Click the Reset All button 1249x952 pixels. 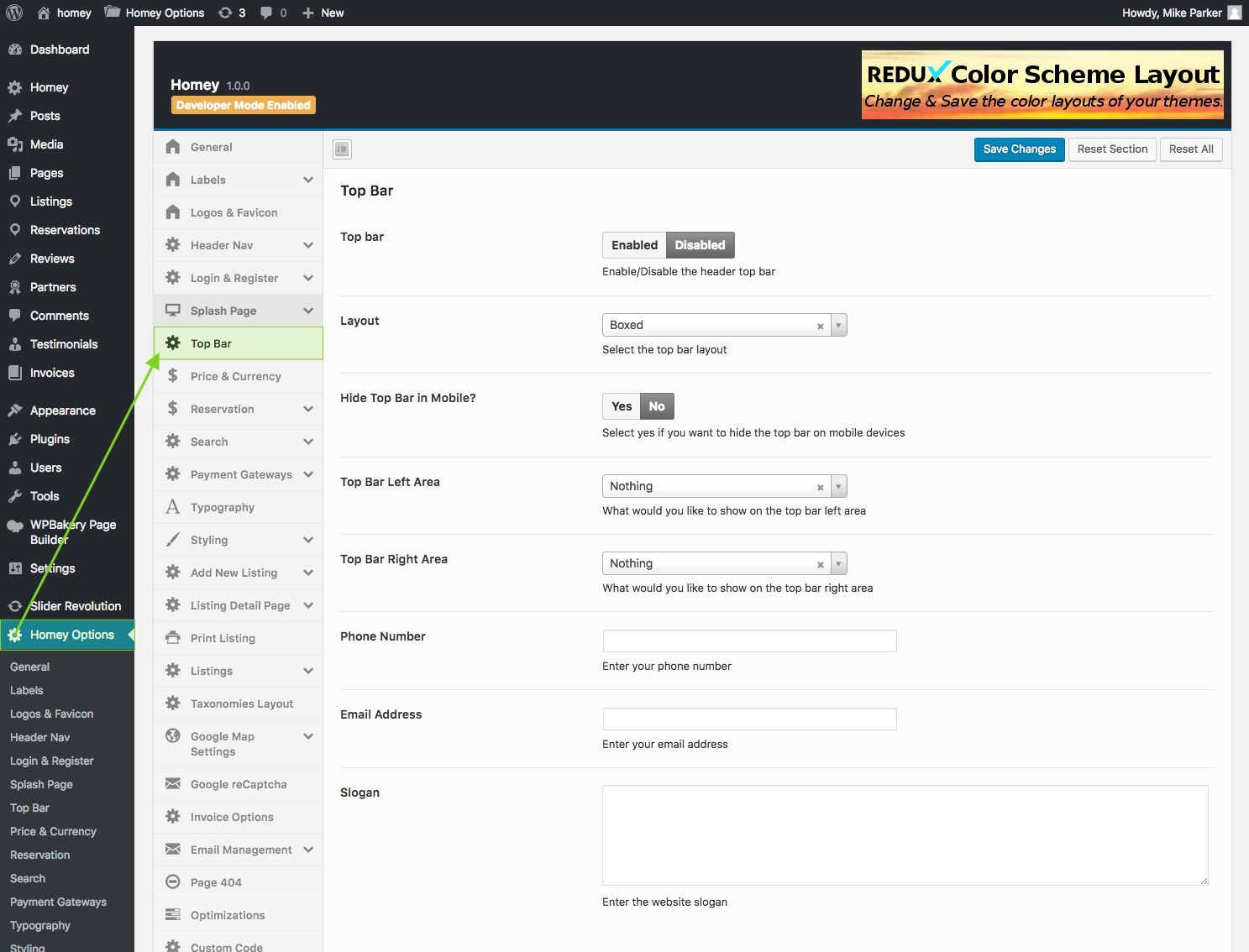coord(1191,149)
